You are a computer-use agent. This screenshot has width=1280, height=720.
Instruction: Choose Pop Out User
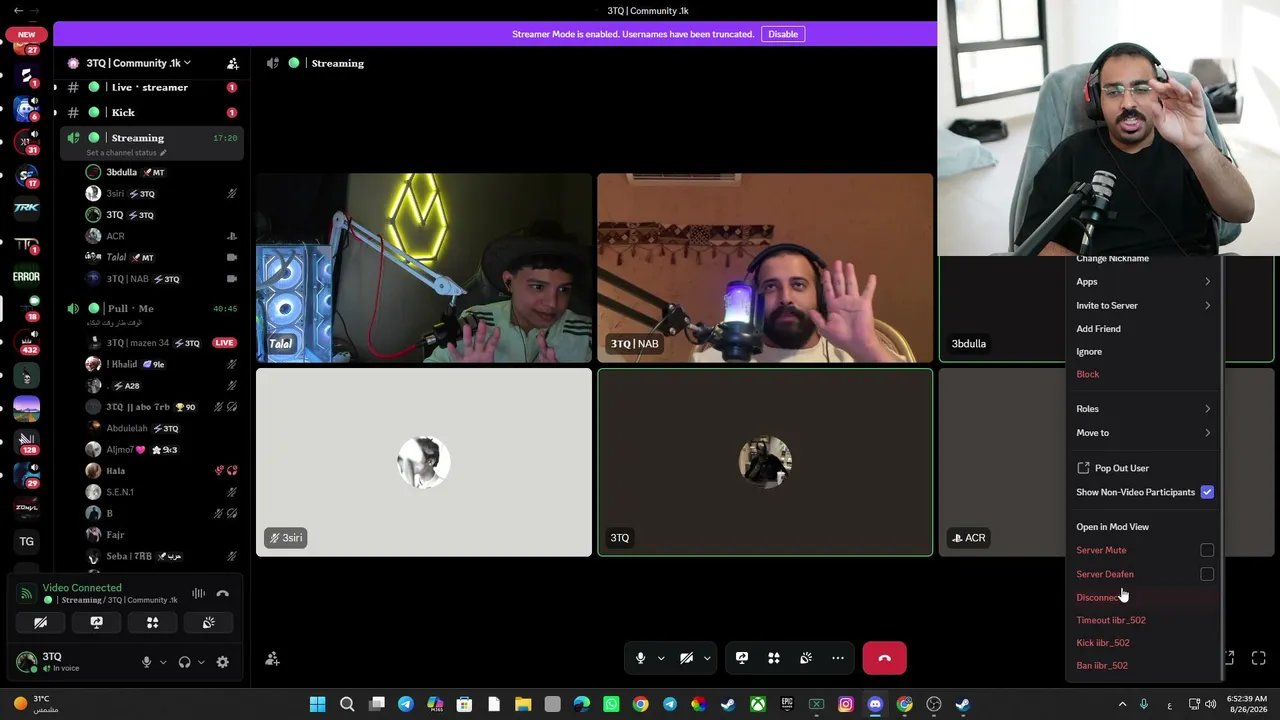1144,468
